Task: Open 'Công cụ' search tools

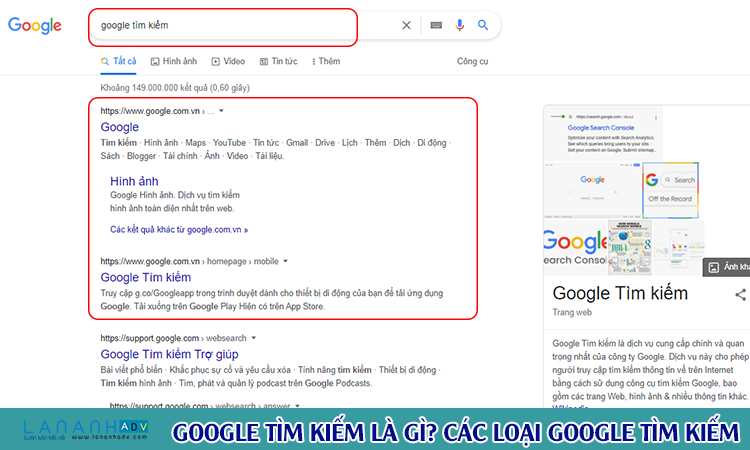Action: (472, 61)
